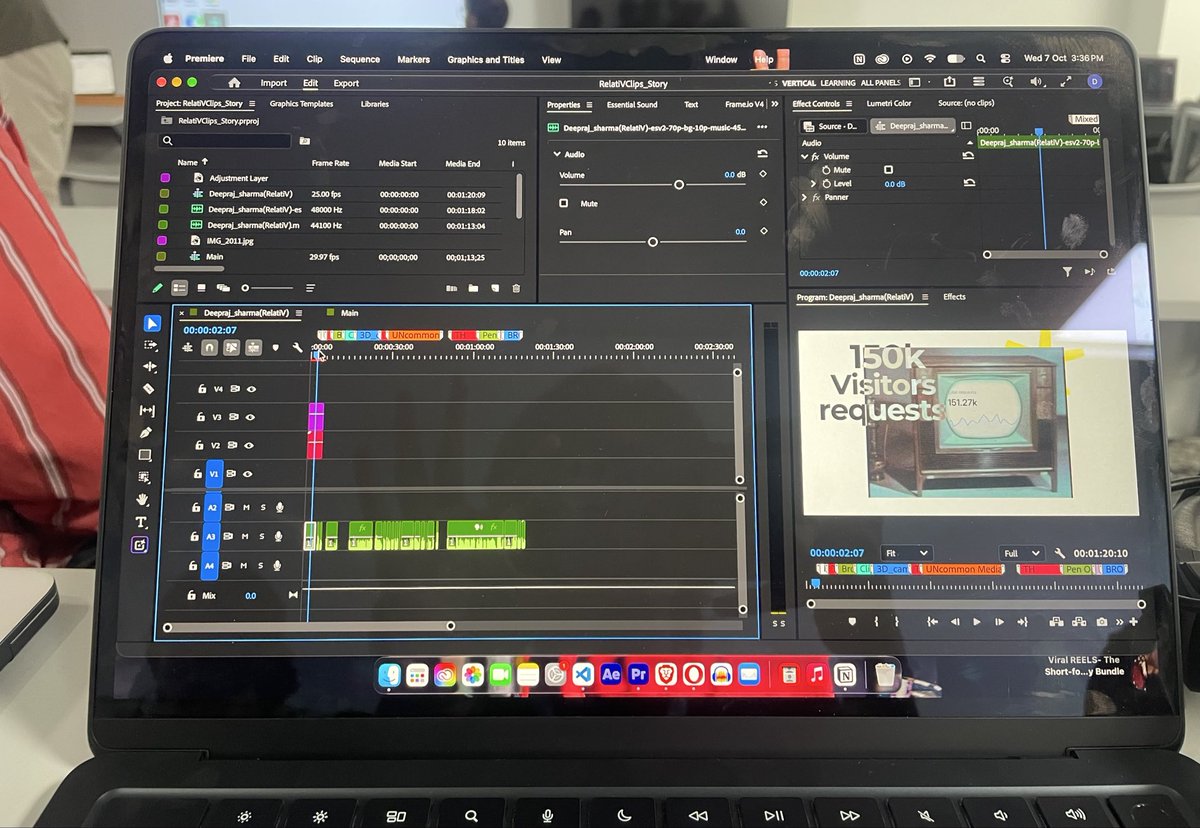Screen dimensions: 1200x828
Task: Open After Effects in the Dock
Action: [611, 675]
